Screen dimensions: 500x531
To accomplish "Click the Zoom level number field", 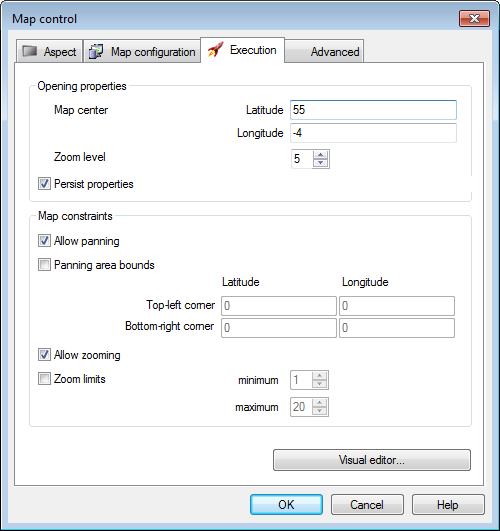I will (x=302, y=159).
